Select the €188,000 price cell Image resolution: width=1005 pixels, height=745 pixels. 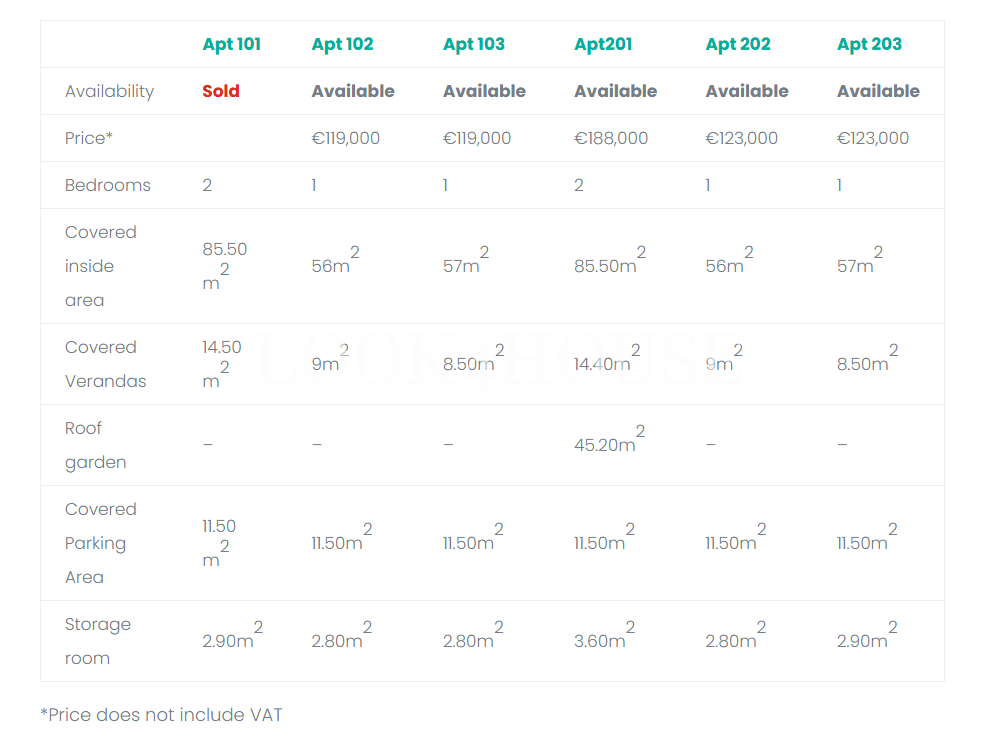pyautogui.click(x=611, y=138)
